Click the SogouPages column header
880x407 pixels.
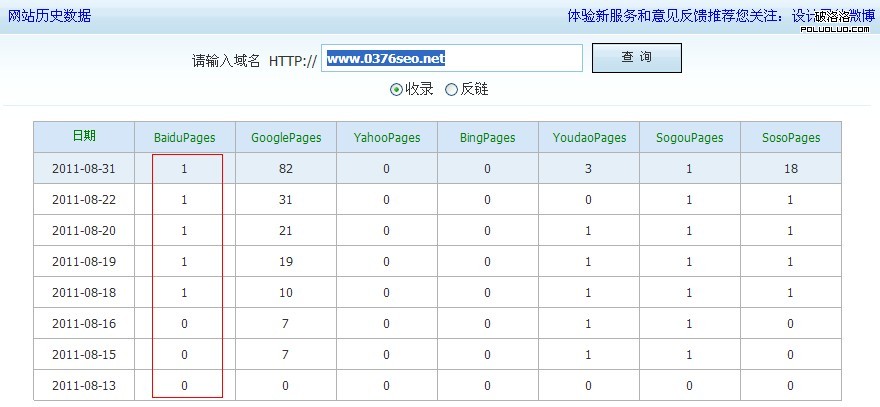tap(690, 138)
